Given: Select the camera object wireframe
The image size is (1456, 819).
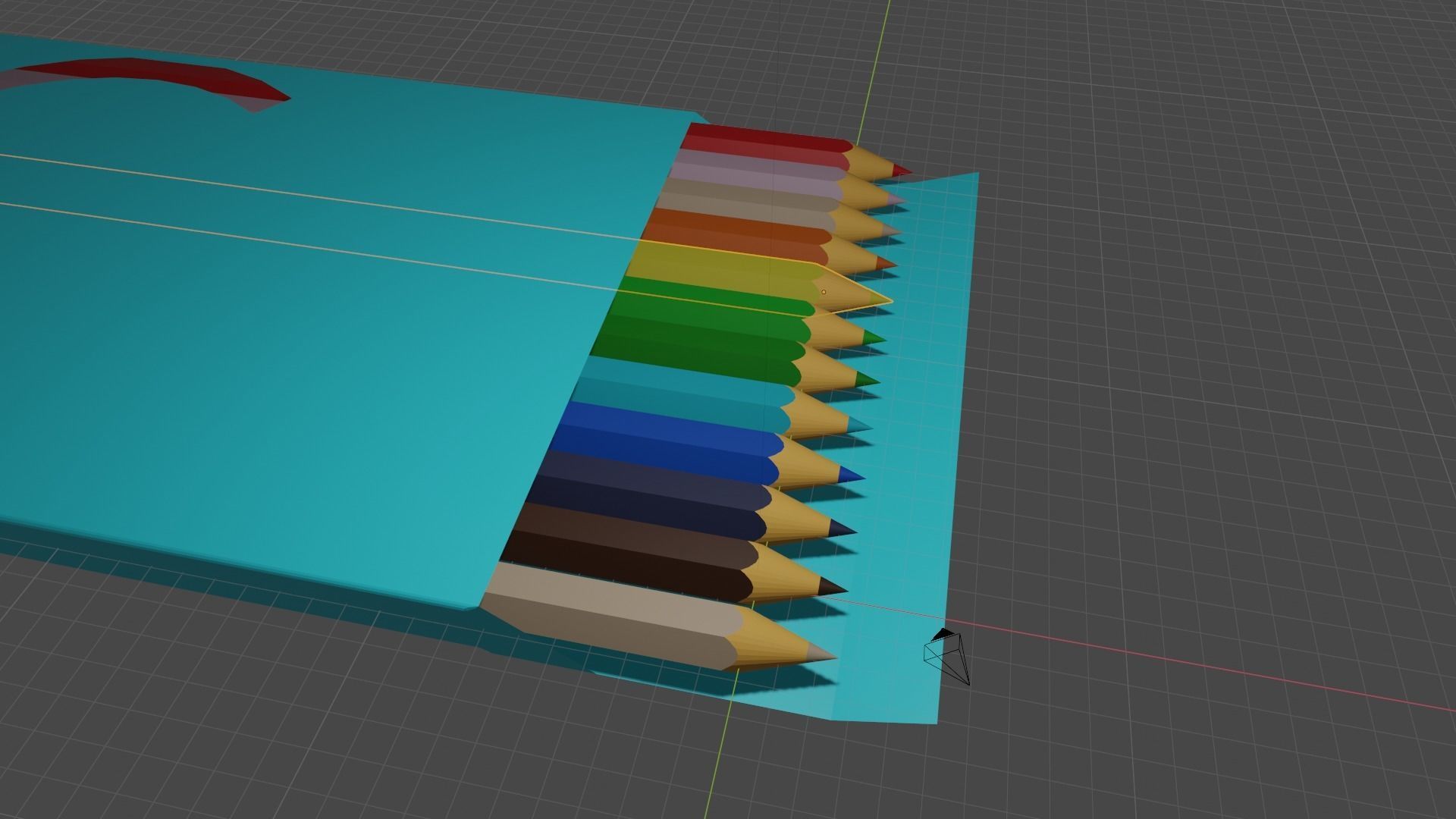Looking at the screenshot, I should 947,657.
